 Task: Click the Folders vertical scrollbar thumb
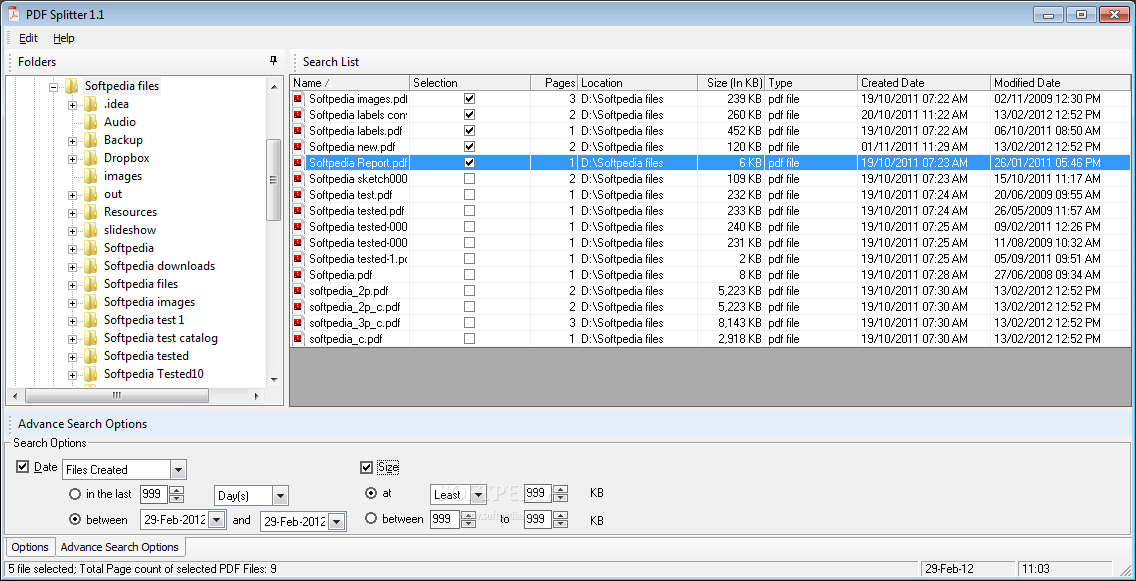(274, 180)
